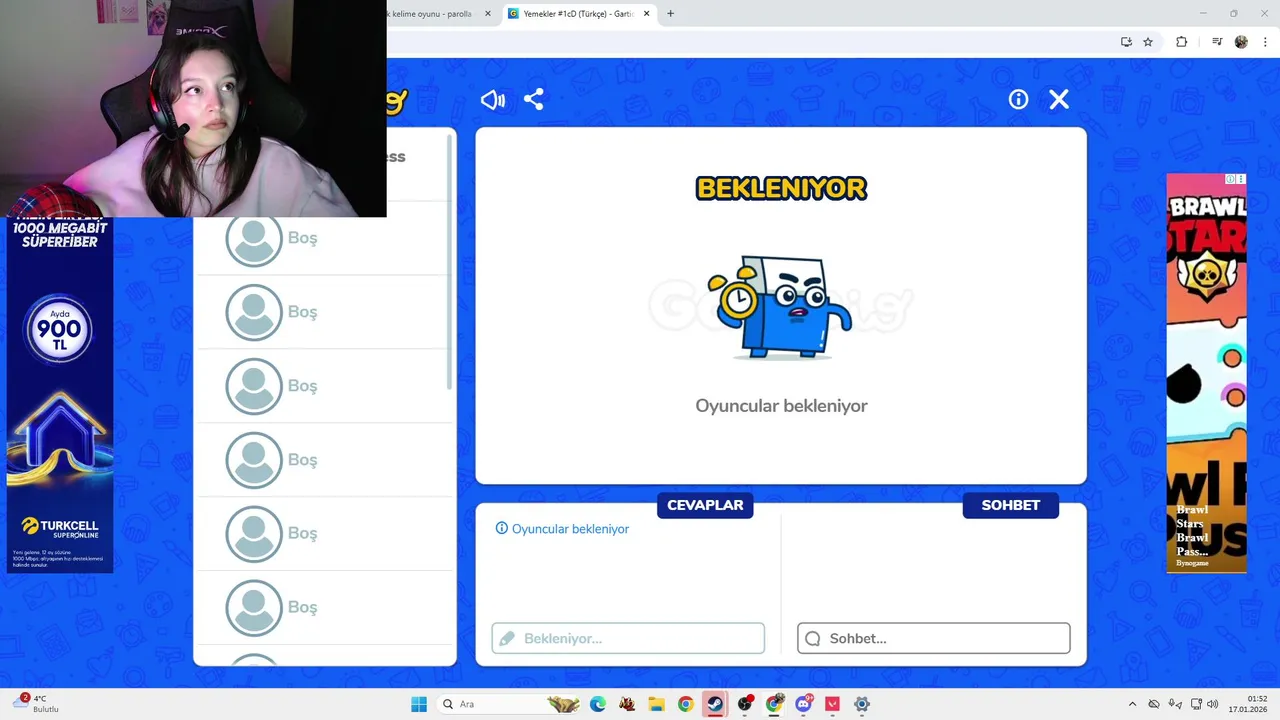
Task: Open the weather widget showing 4°C
Action: (x=37, y=704)
